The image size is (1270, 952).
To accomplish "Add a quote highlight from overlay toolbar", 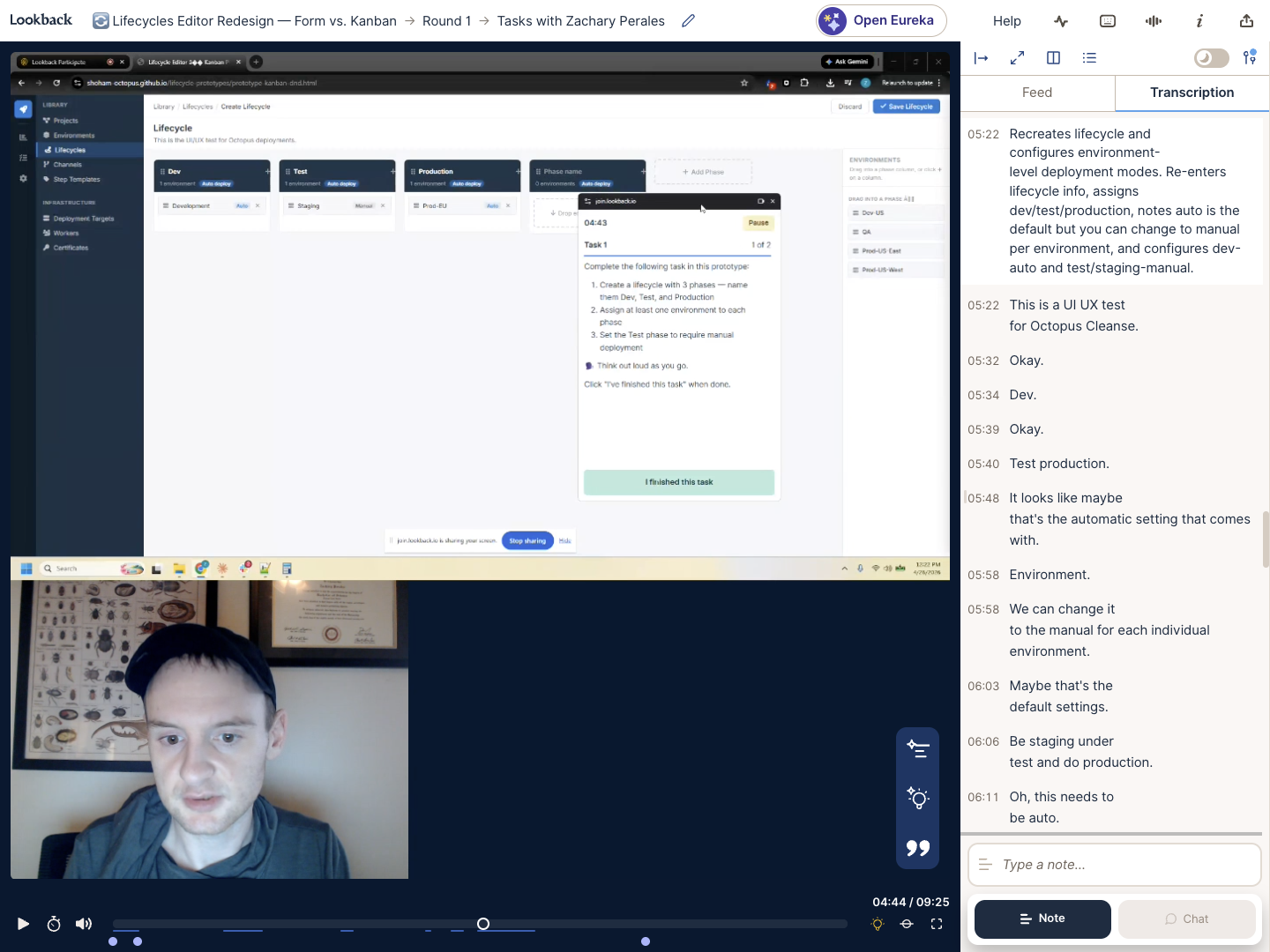I will pos(917,848).
